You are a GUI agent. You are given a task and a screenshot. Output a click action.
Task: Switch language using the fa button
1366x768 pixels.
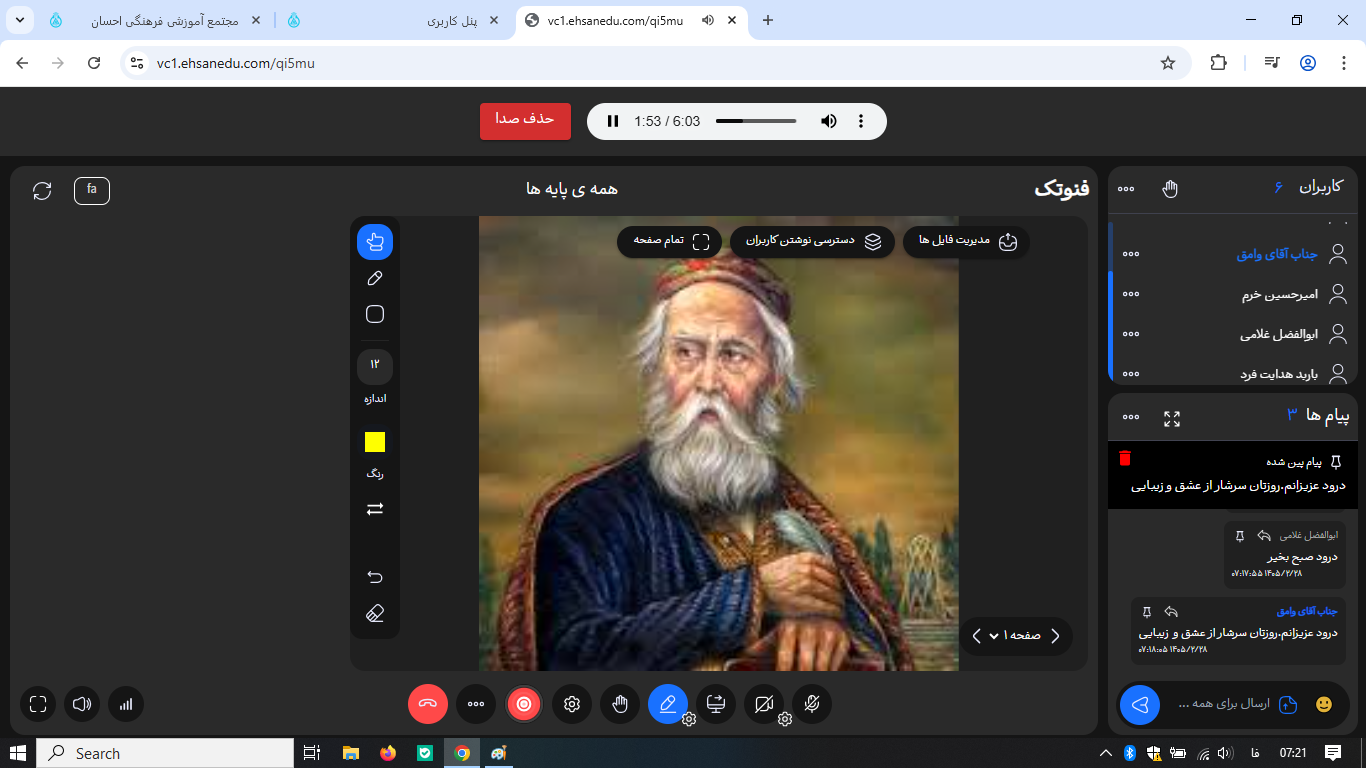(x=92, y=190)
